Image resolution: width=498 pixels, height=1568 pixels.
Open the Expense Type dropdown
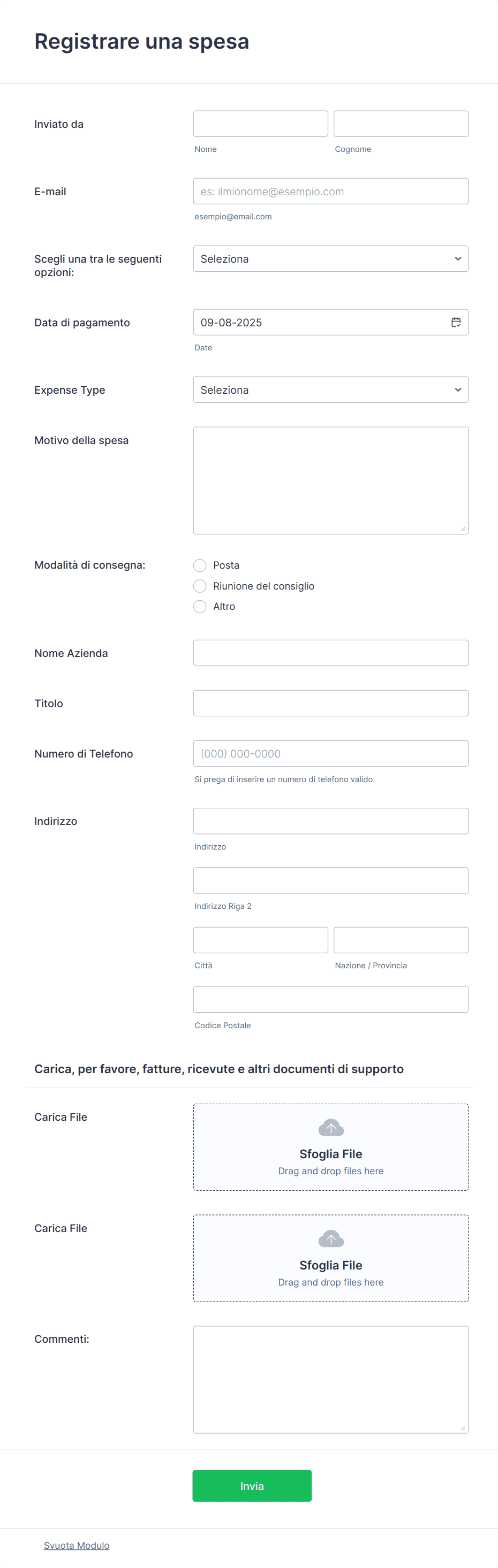(330, 389)
